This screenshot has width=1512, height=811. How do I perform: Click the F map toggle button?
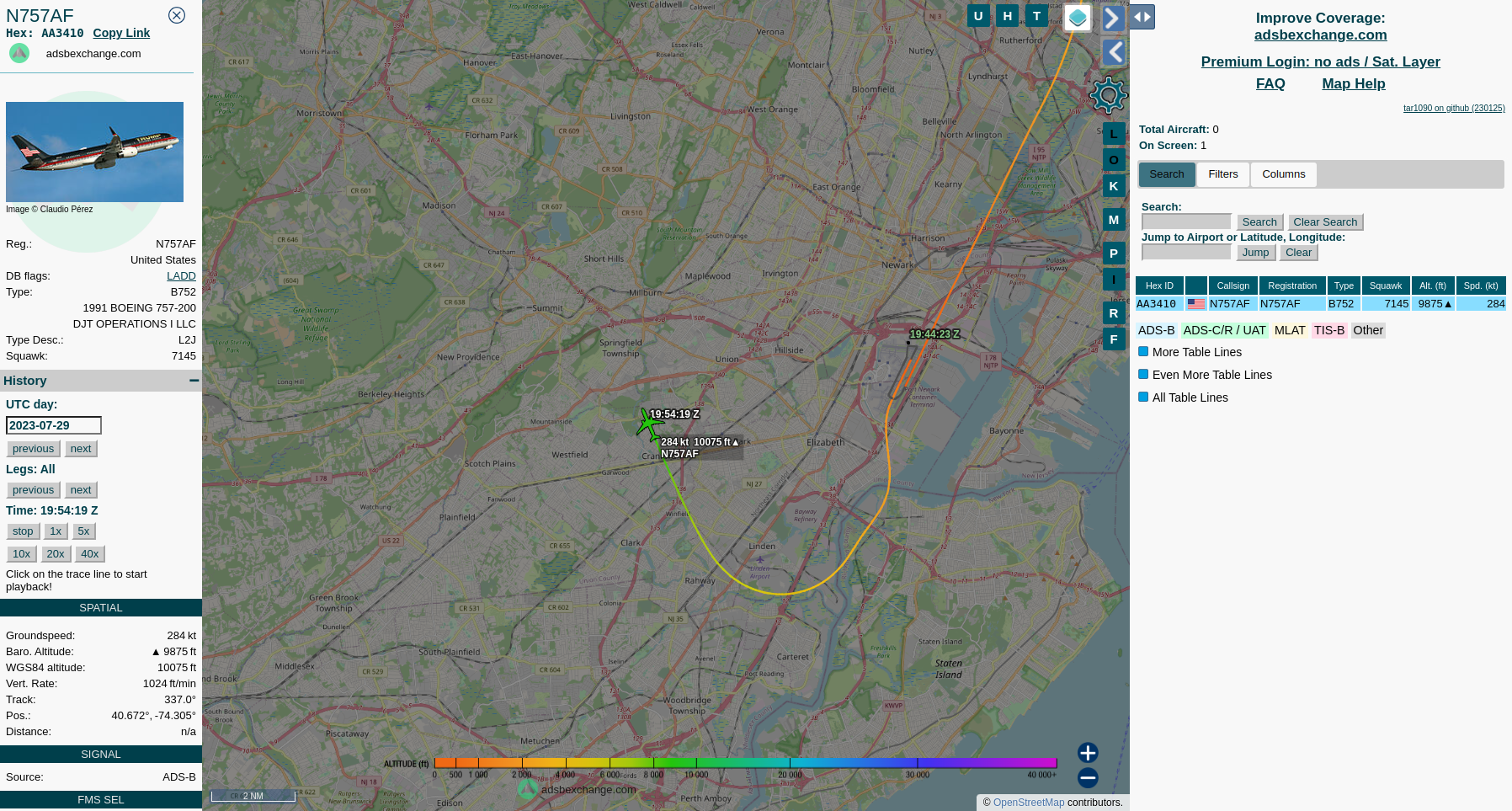point(1114,339)
